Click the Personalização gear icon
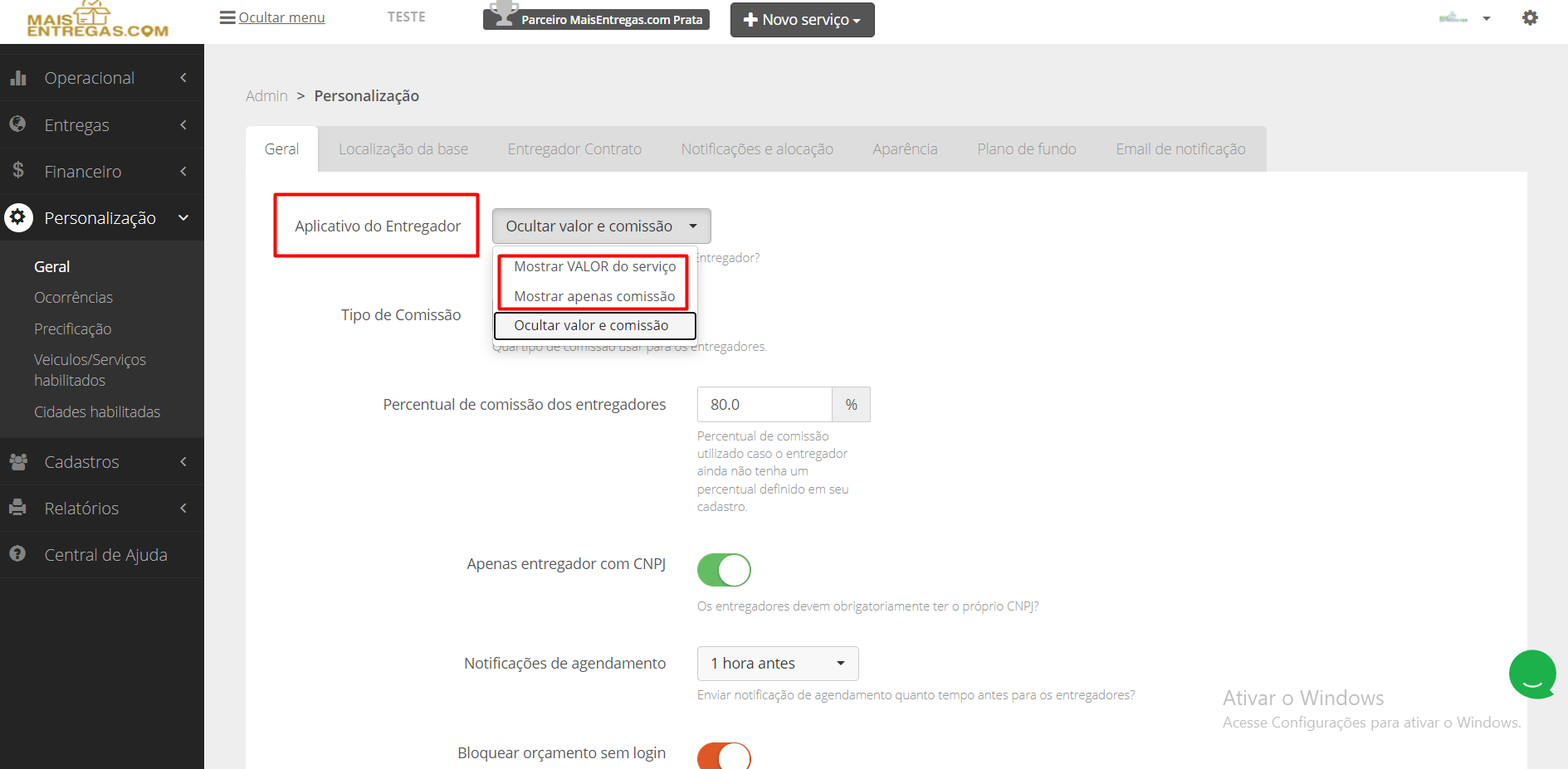This screenshot has width=1568, height=769. [18, 217]
